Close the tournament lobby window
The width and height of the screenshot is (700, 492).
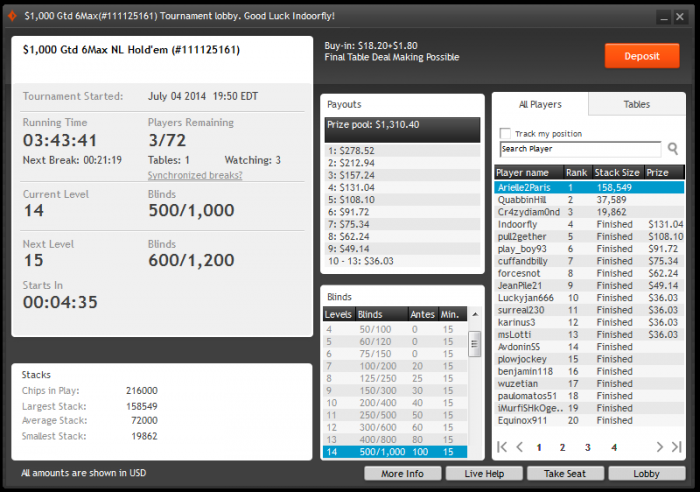coord(680,17)
